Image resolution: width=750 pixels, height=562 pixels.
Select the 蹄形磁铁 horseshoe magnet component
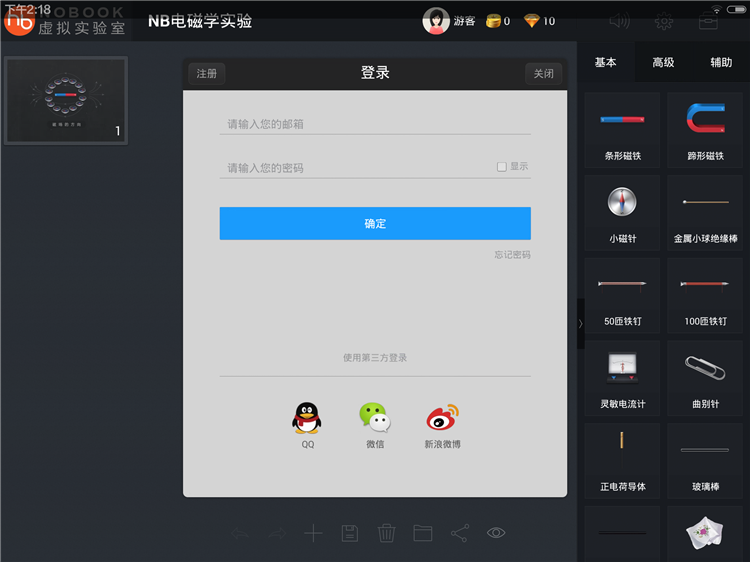705,130
